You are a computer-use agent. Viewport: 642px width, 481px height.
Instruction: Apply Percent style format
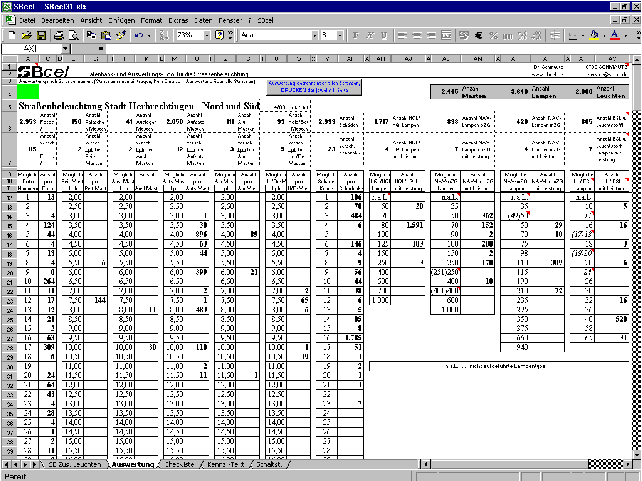[493, 36]
